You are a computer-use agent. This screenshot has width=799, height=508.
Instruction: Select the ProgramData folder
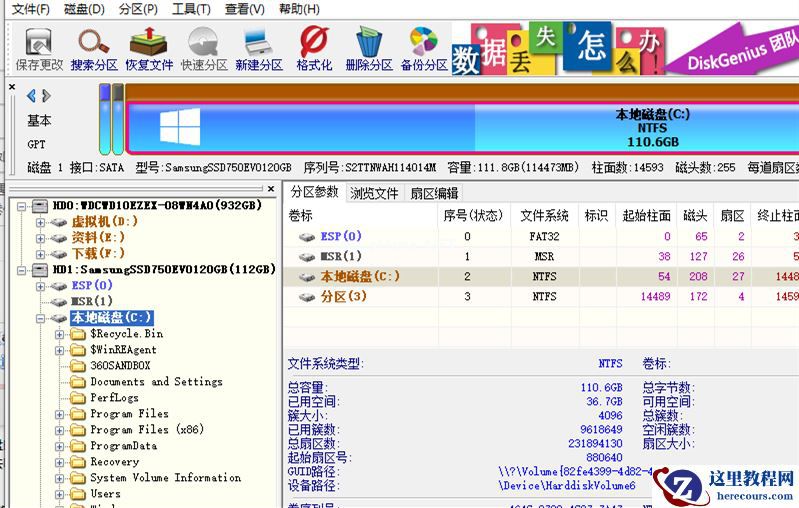(x=123, y=445)
